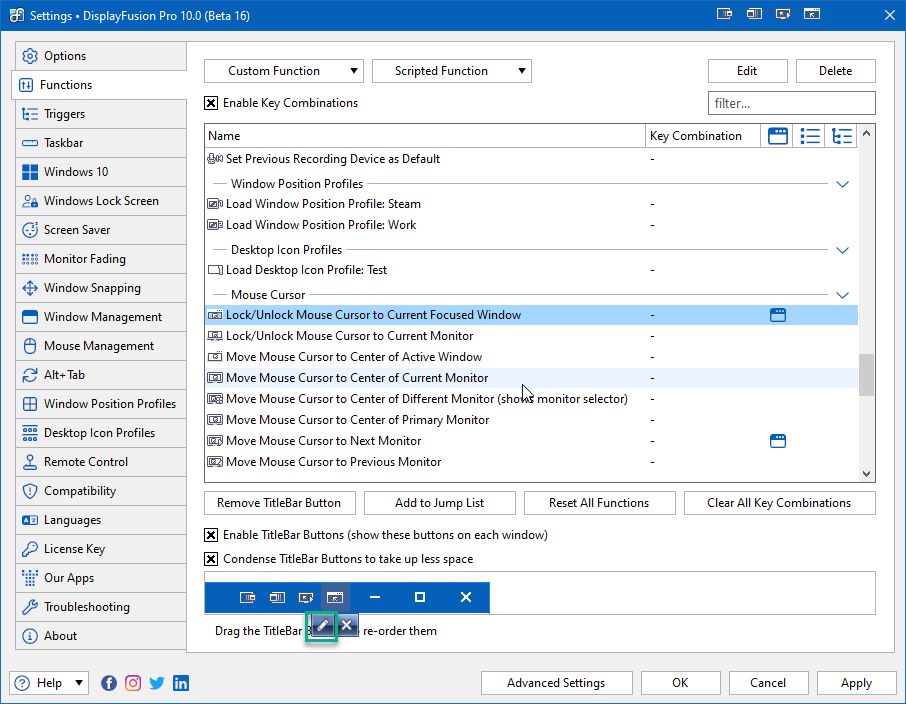Click Clear All Key Combinations
Screen dimensions: 906x704
pos(779,503)
